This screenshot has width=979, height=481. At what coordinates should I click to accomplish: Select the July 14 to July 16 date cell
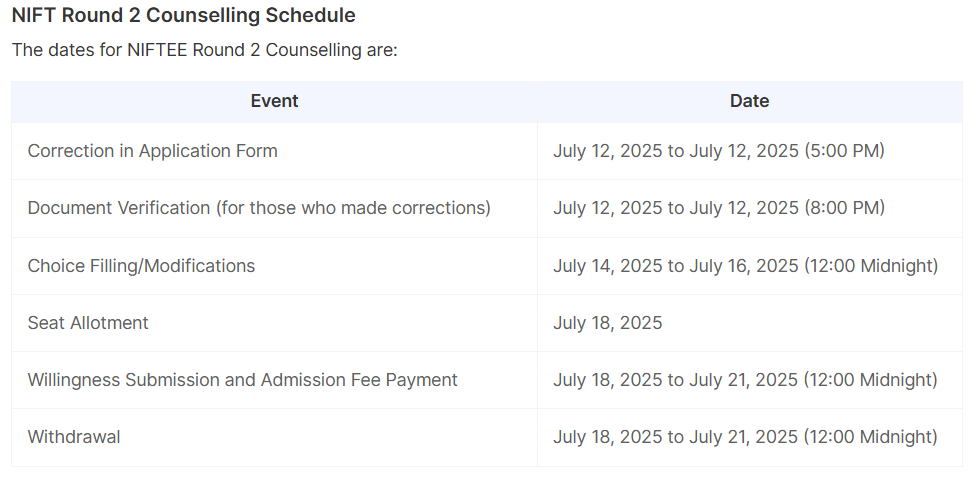[x=749, y=265]
